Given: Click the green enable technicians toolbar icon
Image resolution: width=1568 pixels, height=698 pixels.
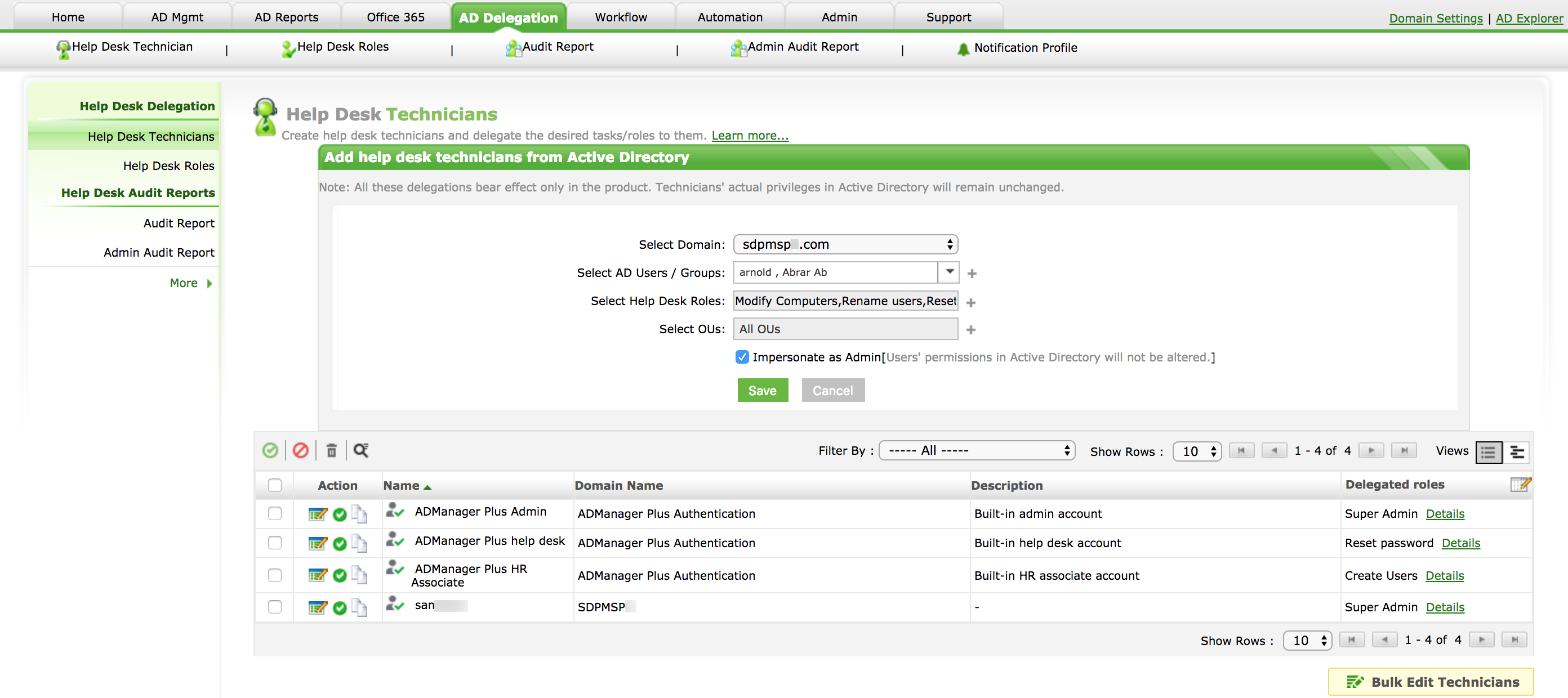Looking at the screenshot, I should 270,450.
